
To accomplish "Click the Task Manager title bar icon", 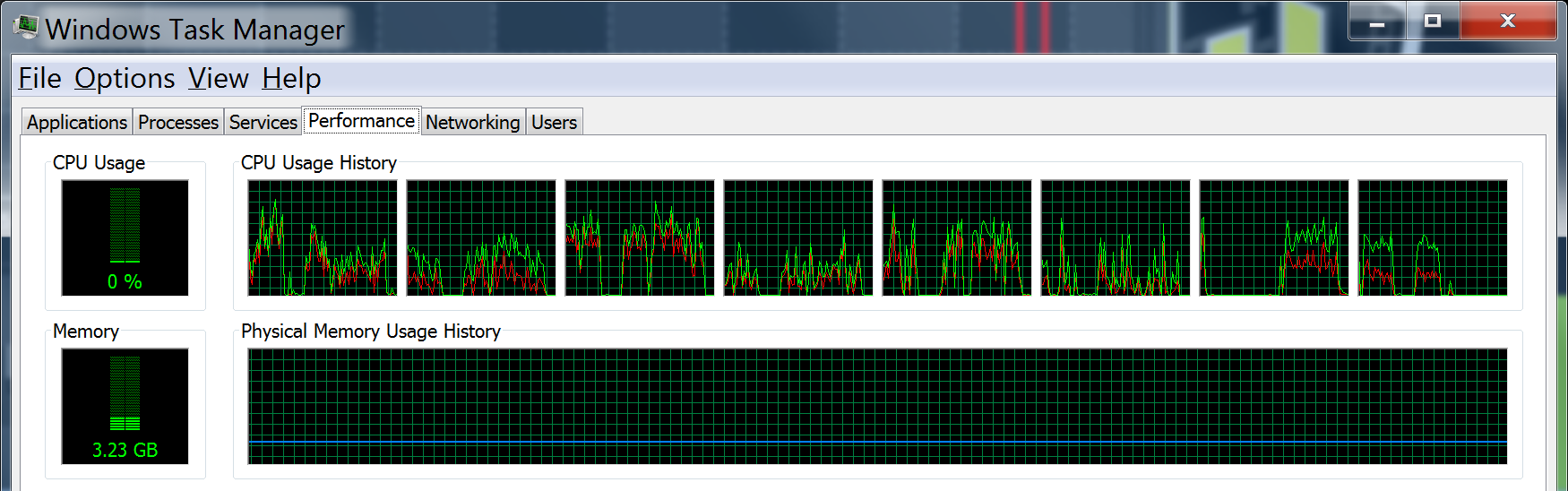I will point(27,28).
